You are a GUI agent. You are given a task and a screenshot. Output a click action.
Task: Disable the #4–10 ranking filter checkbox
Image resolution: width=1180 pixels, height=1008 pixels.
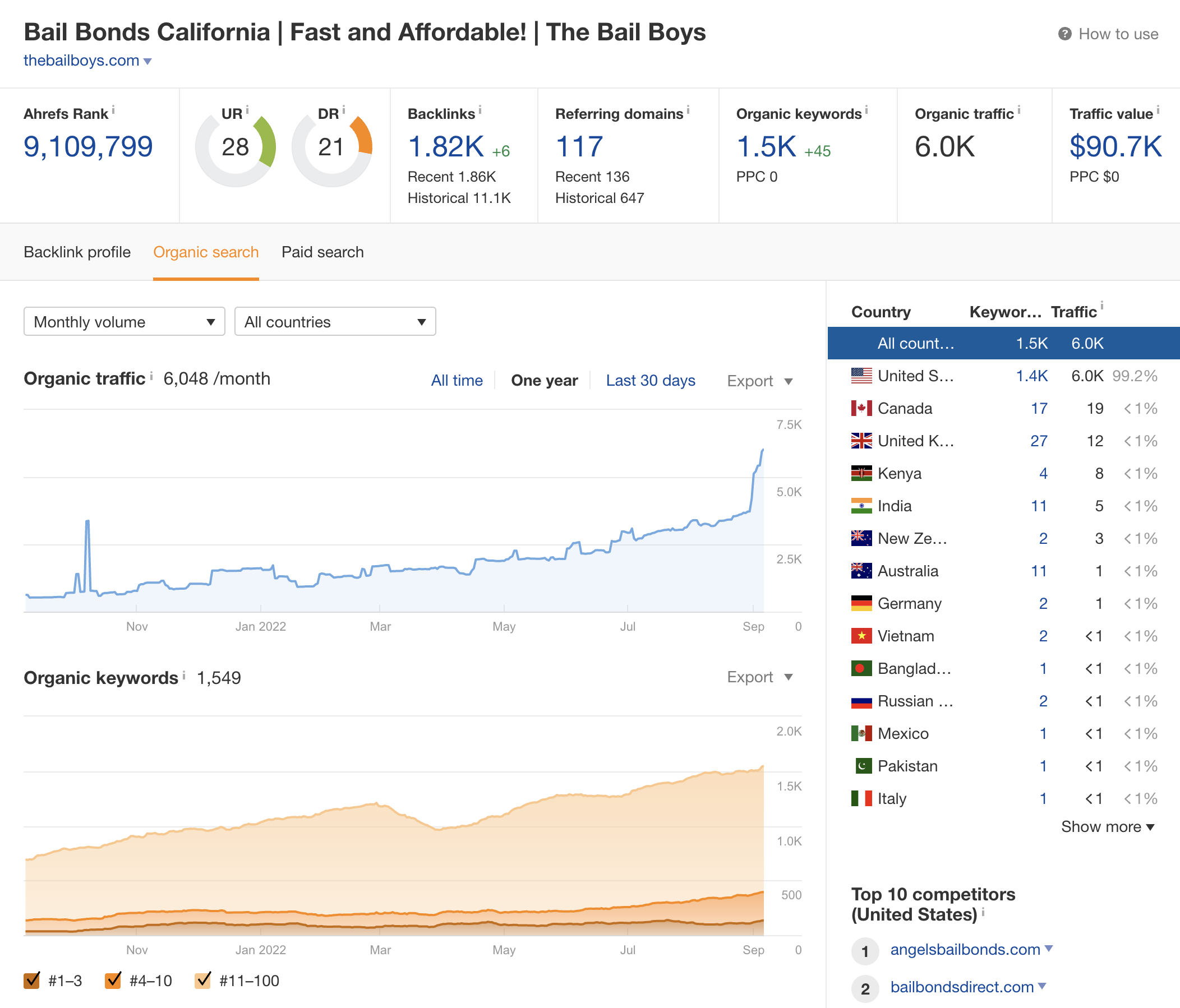pyautogui.click(x=113, y=980)
